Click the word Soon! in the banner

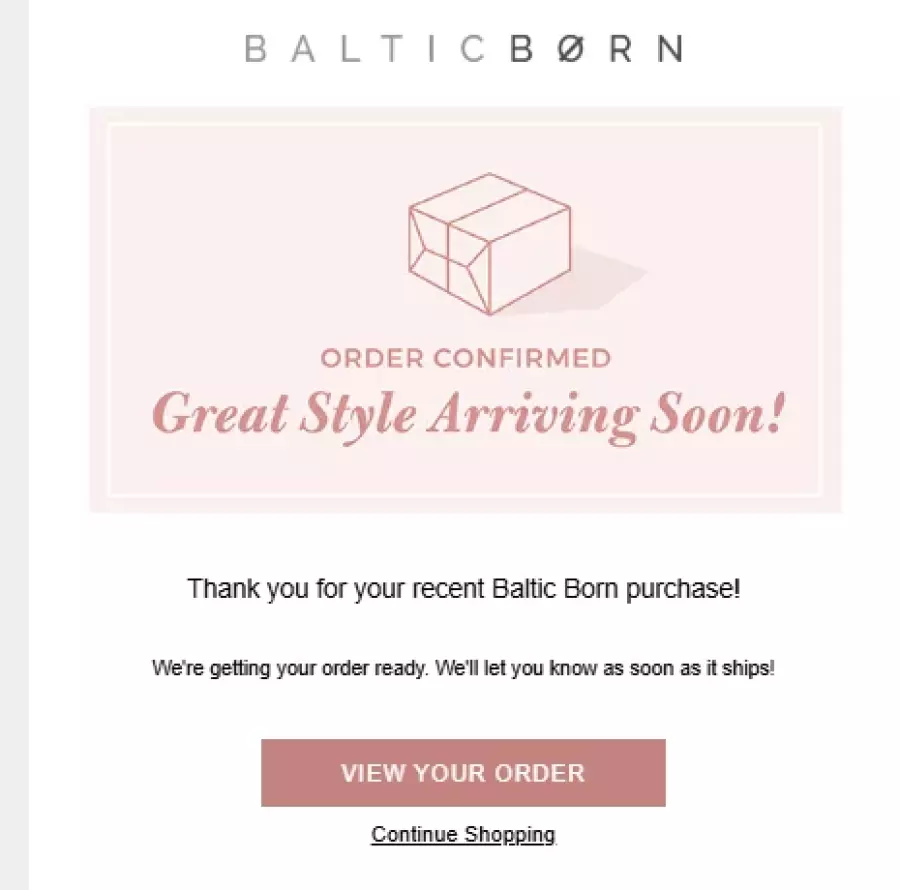[x=717, y=412]
